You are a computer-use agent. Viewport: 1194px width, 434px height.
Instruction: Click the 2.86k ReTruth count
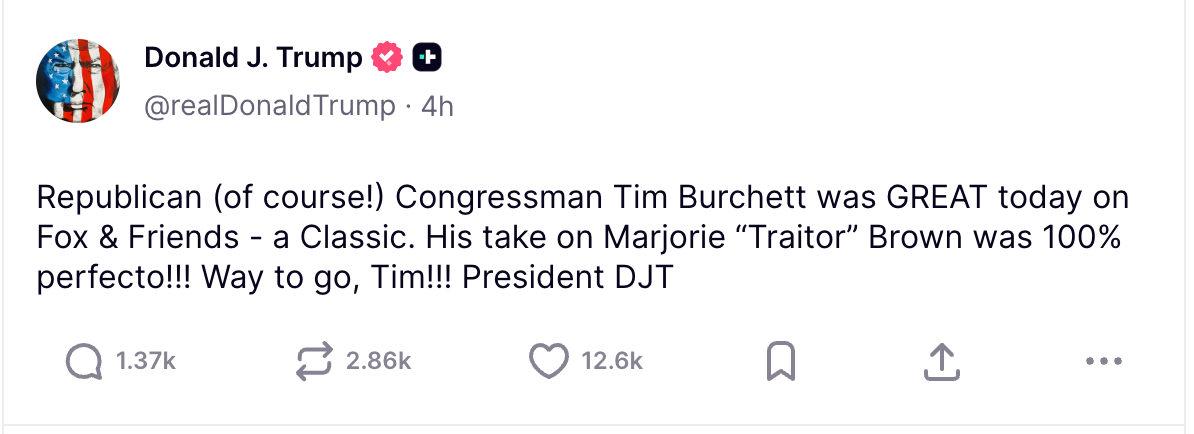[378, 362]
